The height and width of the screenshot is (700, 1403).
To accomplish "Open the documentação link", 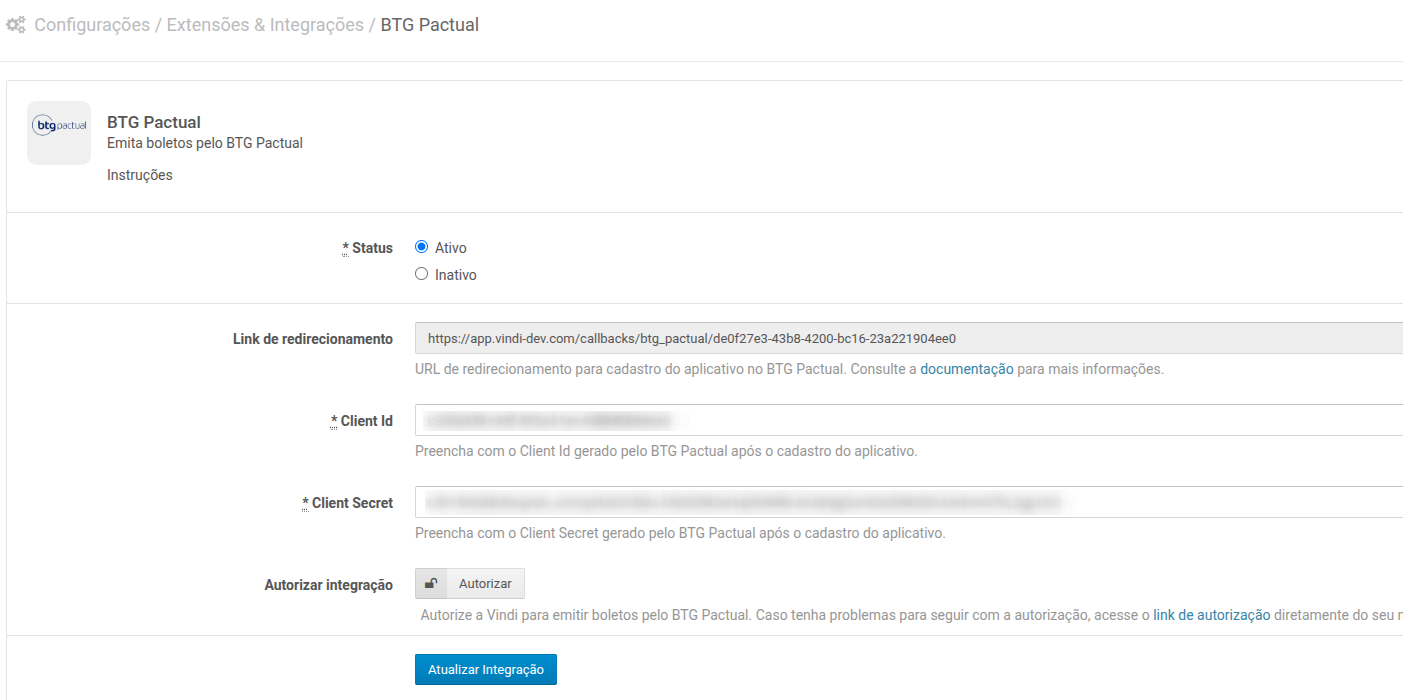I will coord(966,369).
